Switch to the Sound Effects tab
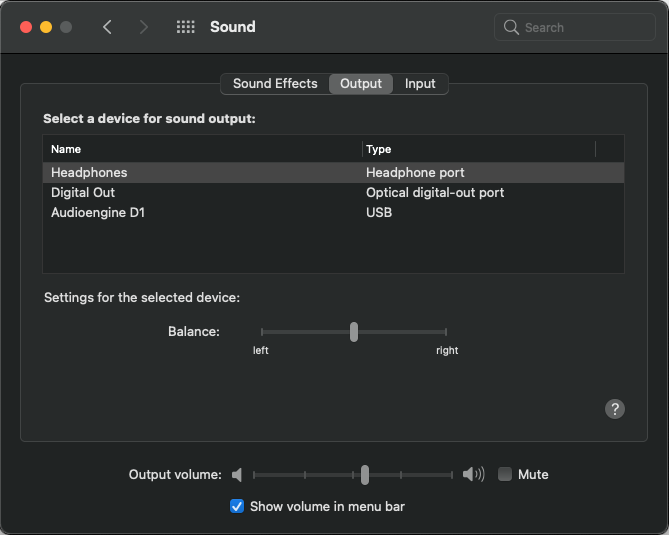This screenshot has height=535, width=669. pyautogui.click(x=275, y=84)
